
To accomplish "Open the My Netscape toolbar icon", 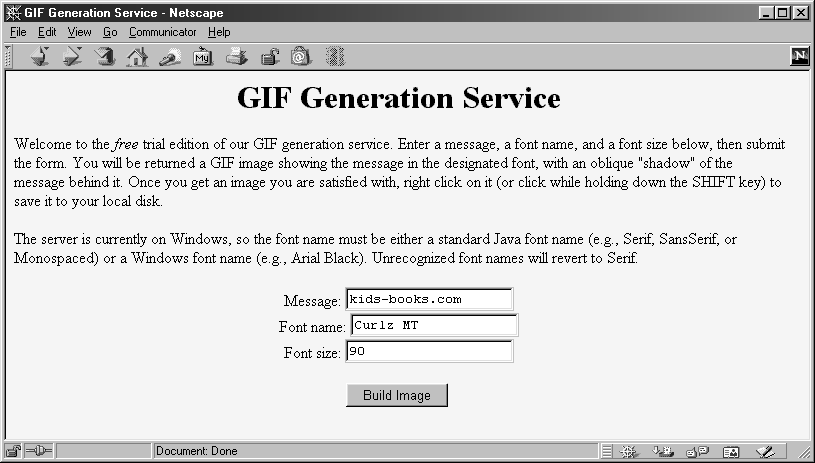I will tap(202, 57).
